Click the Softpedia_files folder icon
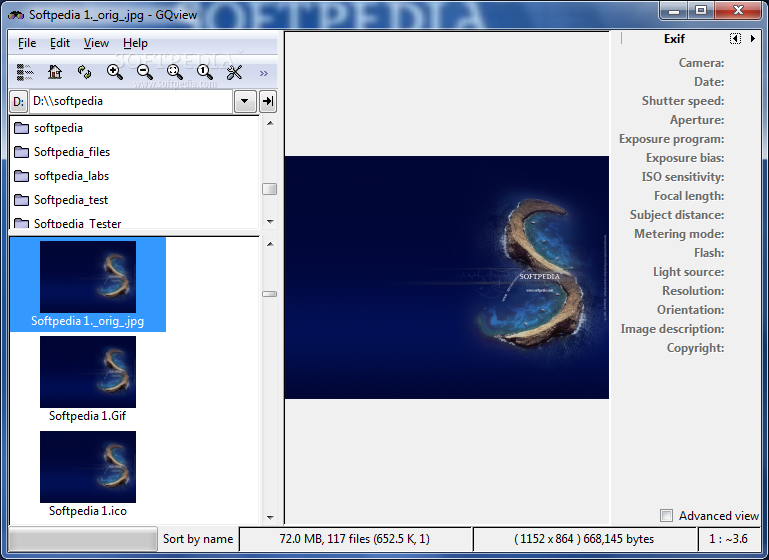The height and width of the screenshot is (560, 769). (x=22, y=152)
